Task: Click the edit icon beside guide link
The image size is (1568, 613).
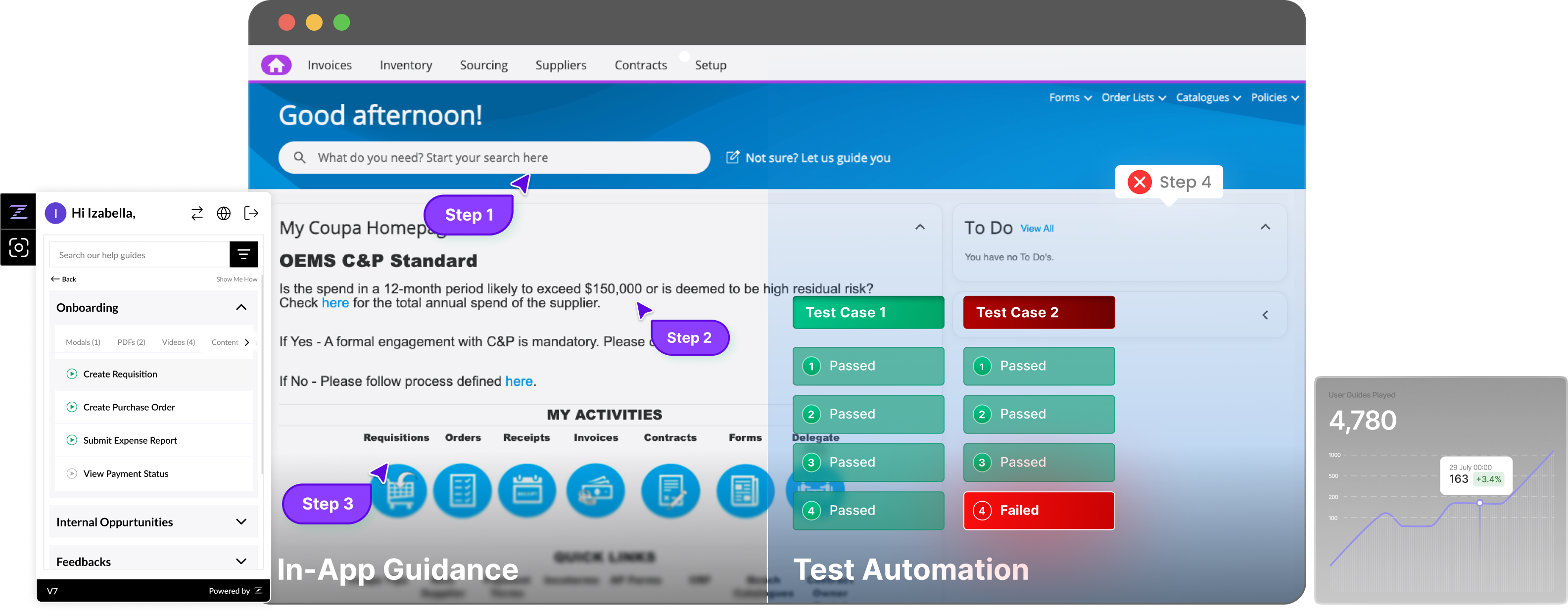Action: [732, 157]
